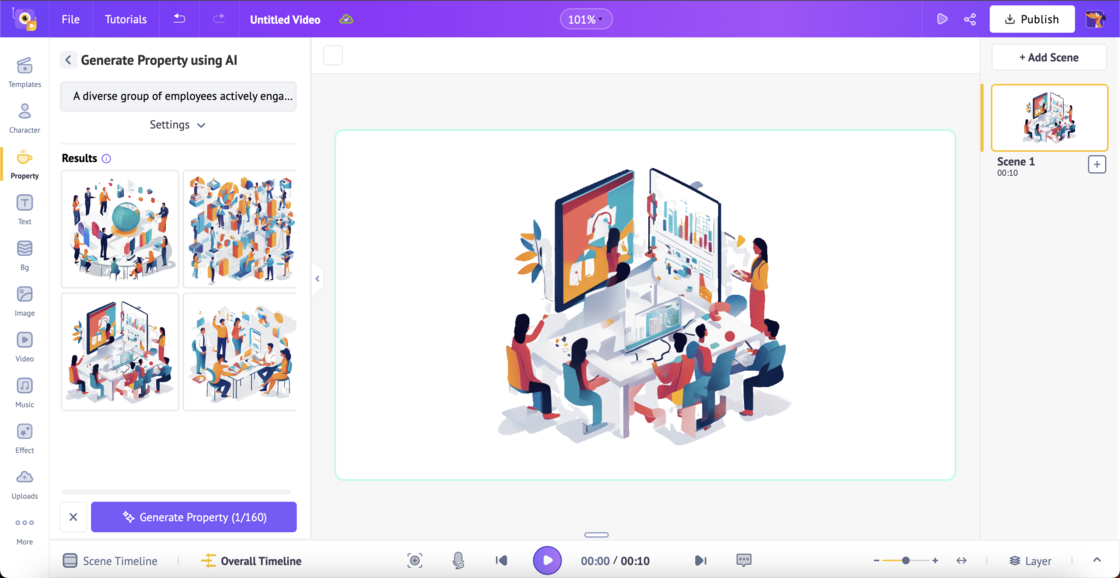
Task: Collapse the Generate Property panel using its chevron
Action: pyautogui.click(x=317, y=279)
